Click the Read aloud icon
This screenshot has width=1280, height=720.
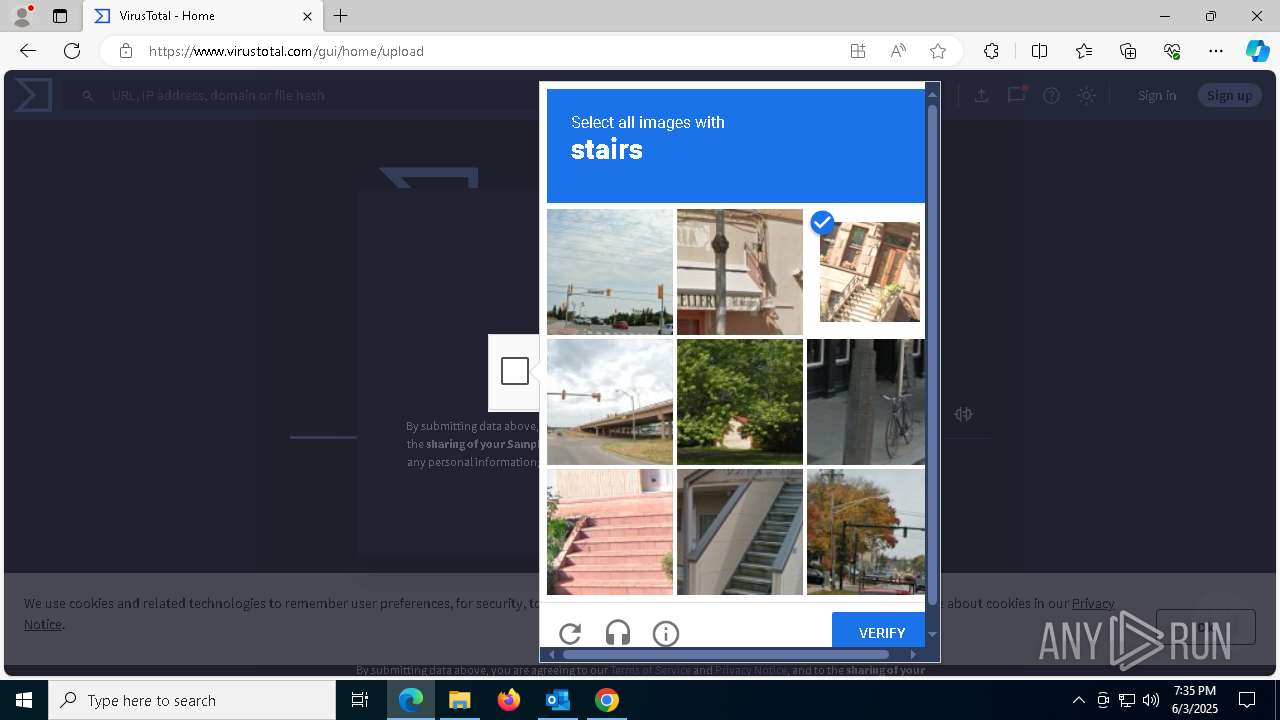tap(898, 51)
